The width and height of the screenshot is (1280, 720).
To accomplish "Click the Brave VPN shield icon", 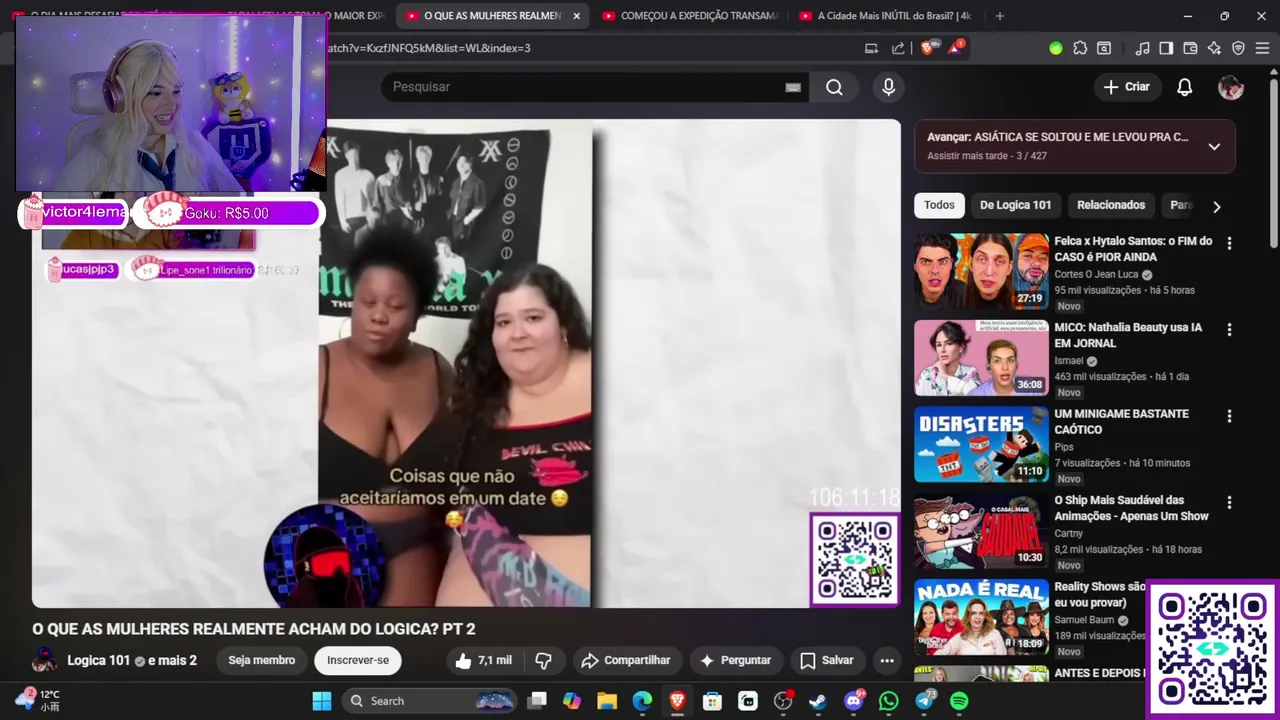I will (1238, 48).
